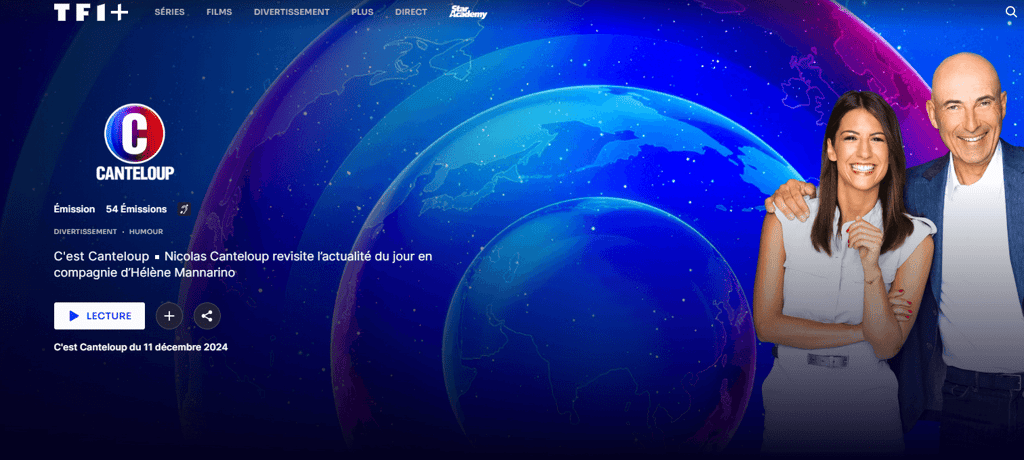Share the show with the share icon
The width and height of the screenshot is (1024, 460).
coord(207,316)
